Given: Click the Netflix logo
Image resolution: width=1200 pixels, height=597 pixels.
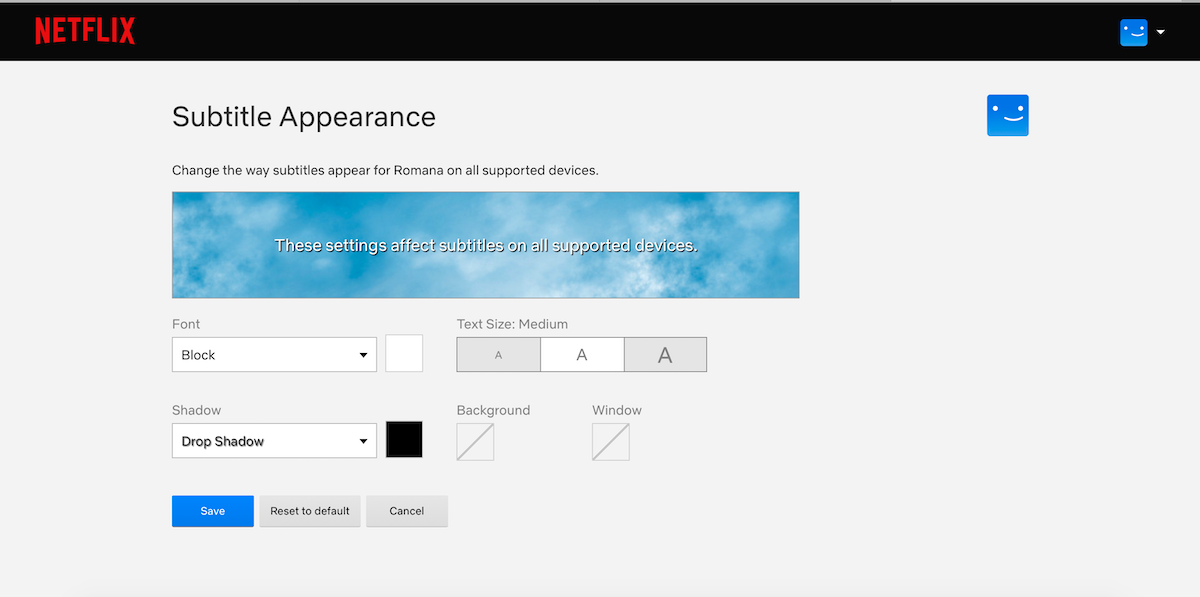Looking at the screenshot, I should click(x=85, y=31).
